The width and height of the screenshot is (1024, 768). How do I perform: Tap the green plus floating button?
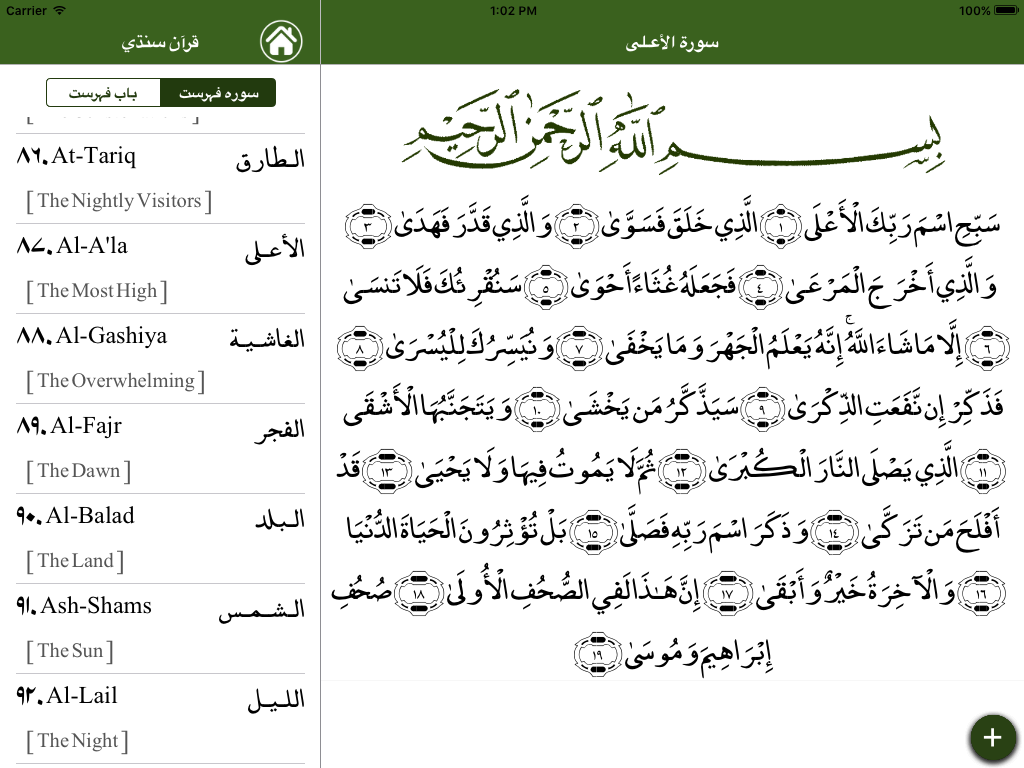(x=992, y=737)
